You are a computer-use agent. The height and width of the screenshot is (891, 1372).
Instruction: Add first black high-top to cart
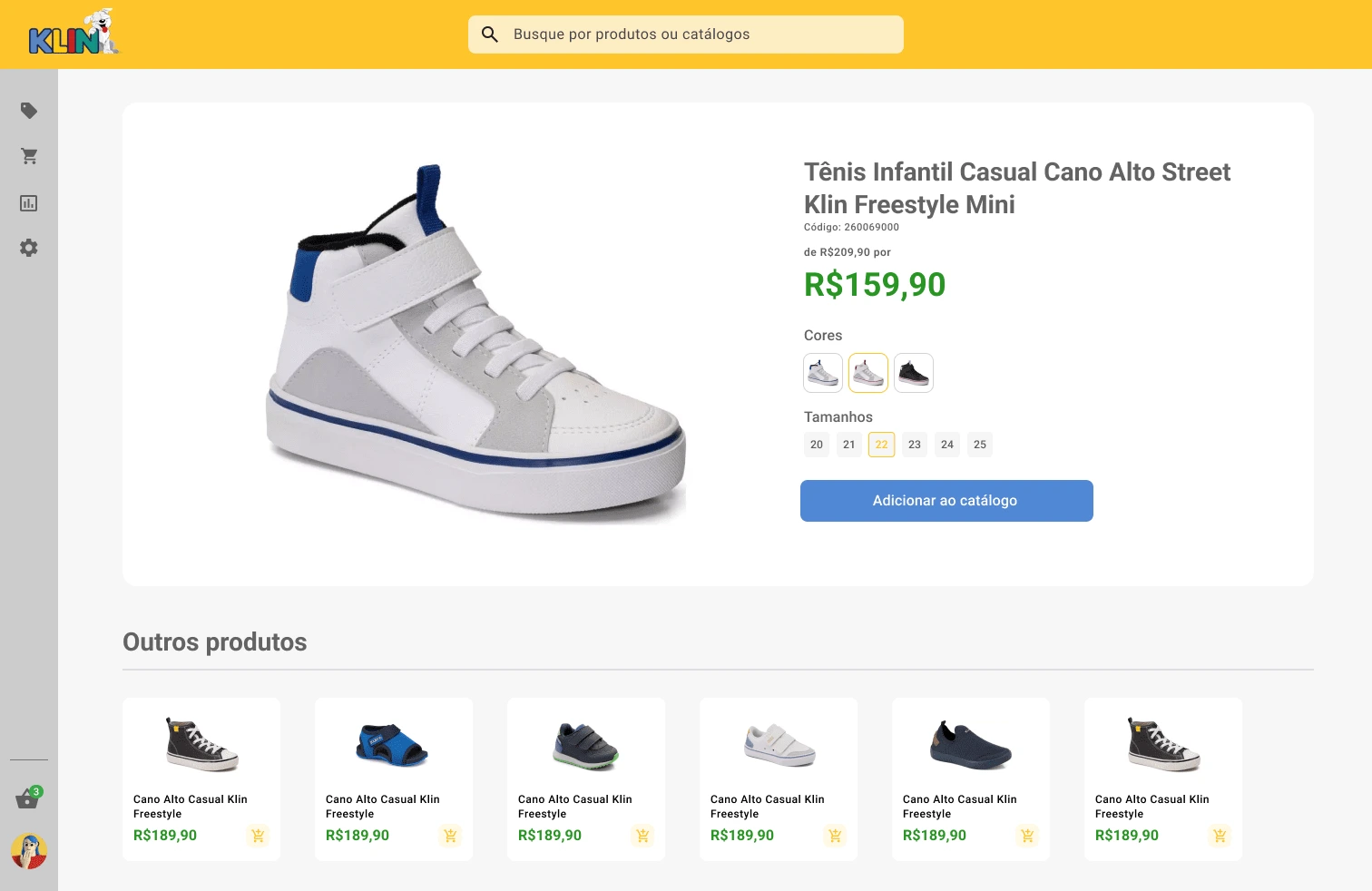pyautogui.click(x=258, y=836)
